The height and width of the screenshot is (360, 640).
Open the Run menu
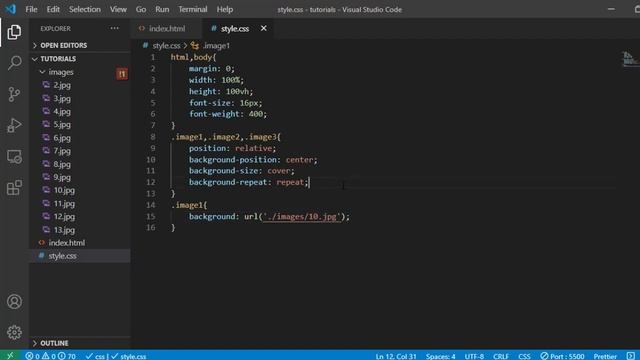point(162,9)
